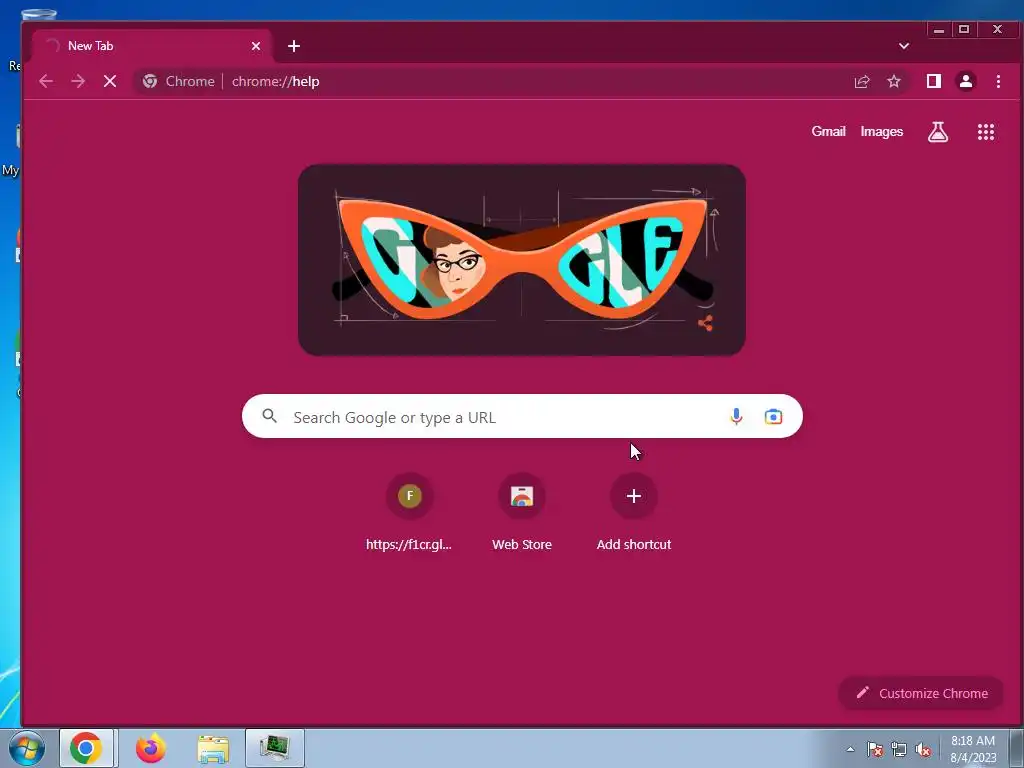
Task: Open a new tab with plus button
Action: click(294, 46)
